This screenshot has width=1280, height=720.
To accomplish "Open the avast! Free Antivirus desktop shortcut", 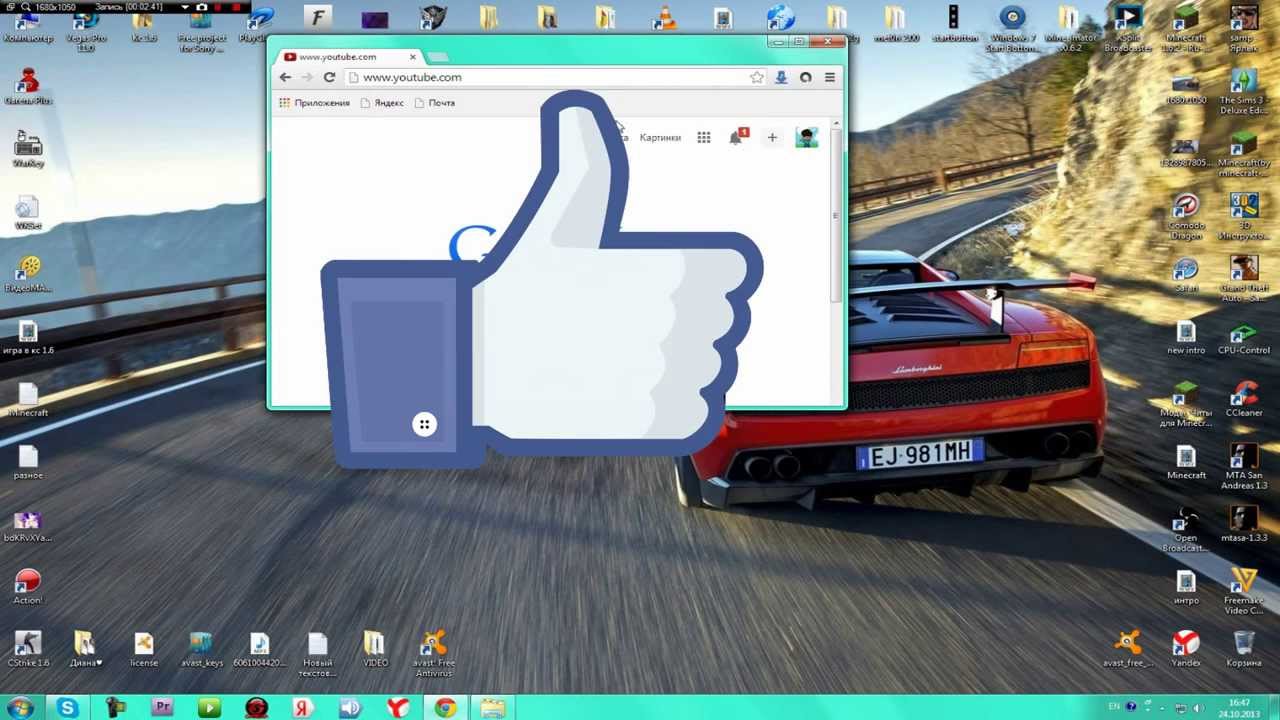I will coord(433,653).
